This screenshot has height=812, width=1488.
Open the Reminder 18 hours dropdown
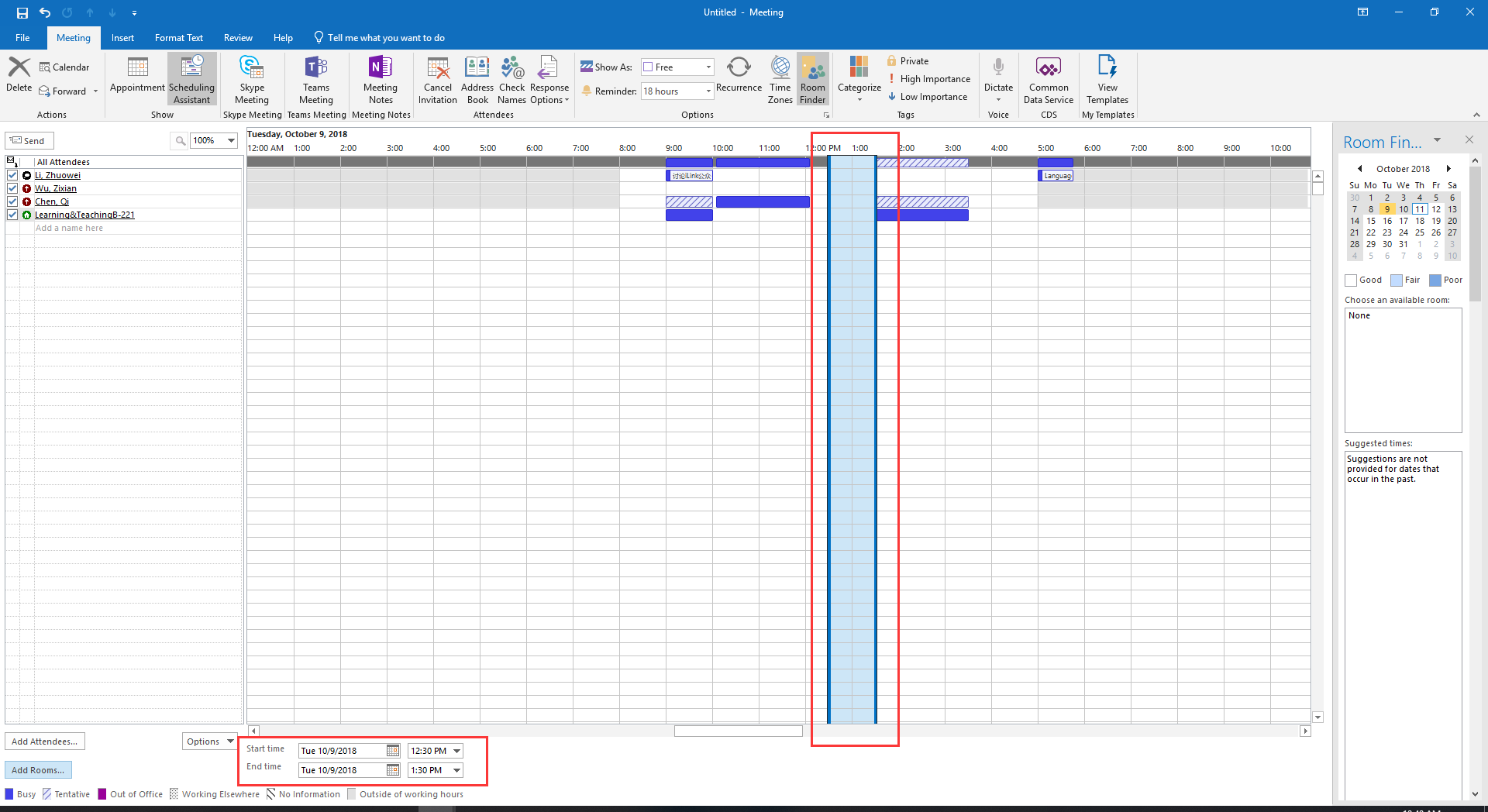coord(708,91)
